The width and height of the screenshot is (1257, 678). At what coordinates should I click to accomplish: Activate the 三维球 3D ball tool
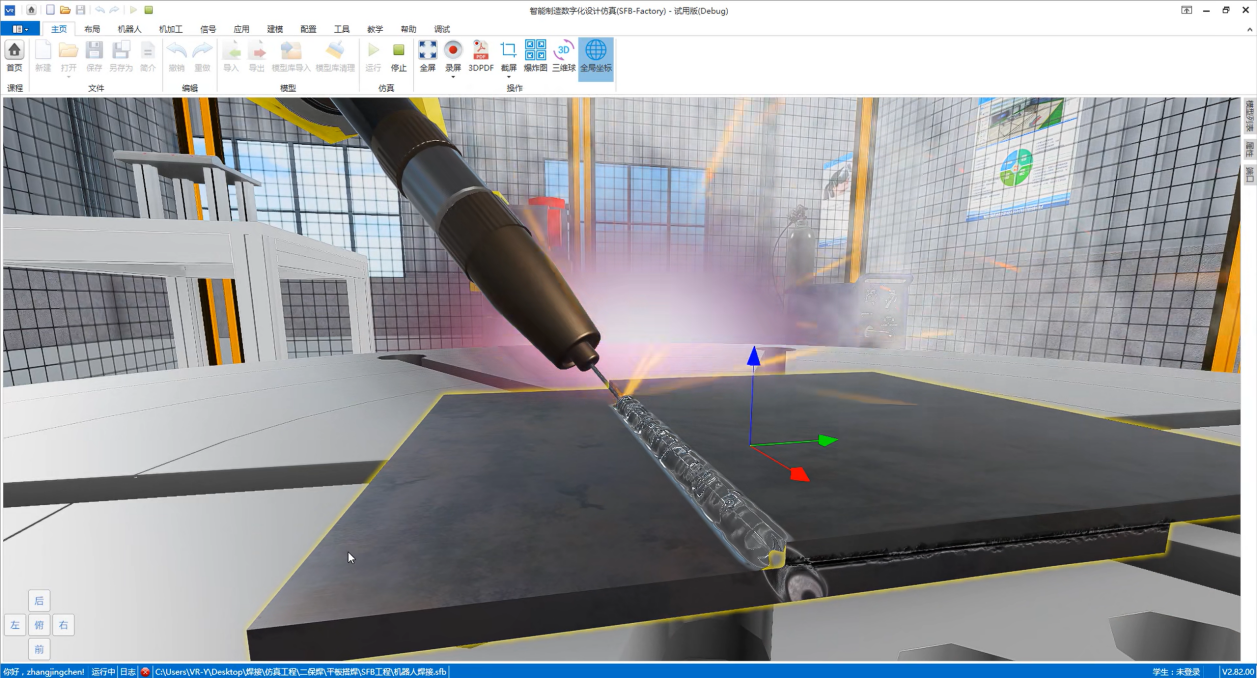[x=564, y=55]
